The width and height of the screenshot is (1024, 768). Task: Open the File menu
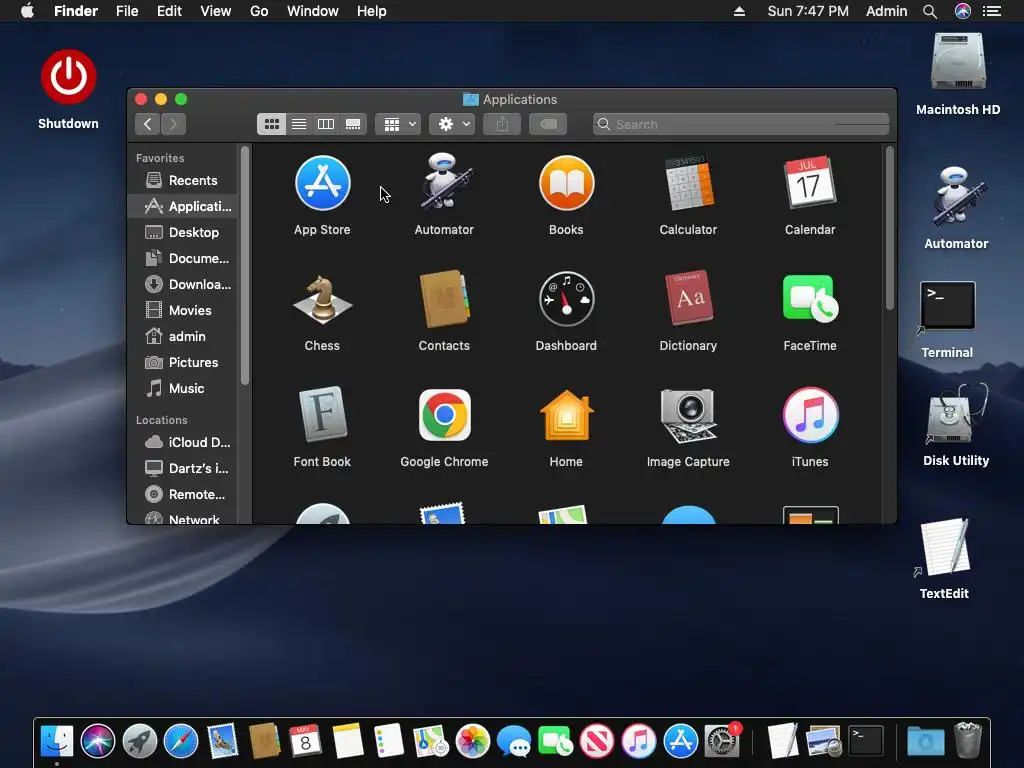tap(127, 11)
